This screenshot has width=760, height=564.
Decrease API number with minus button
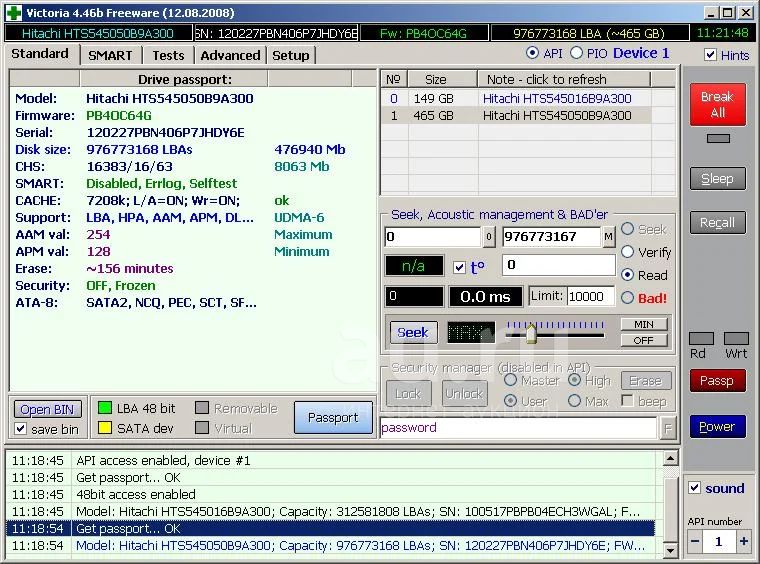pos(695,541)
